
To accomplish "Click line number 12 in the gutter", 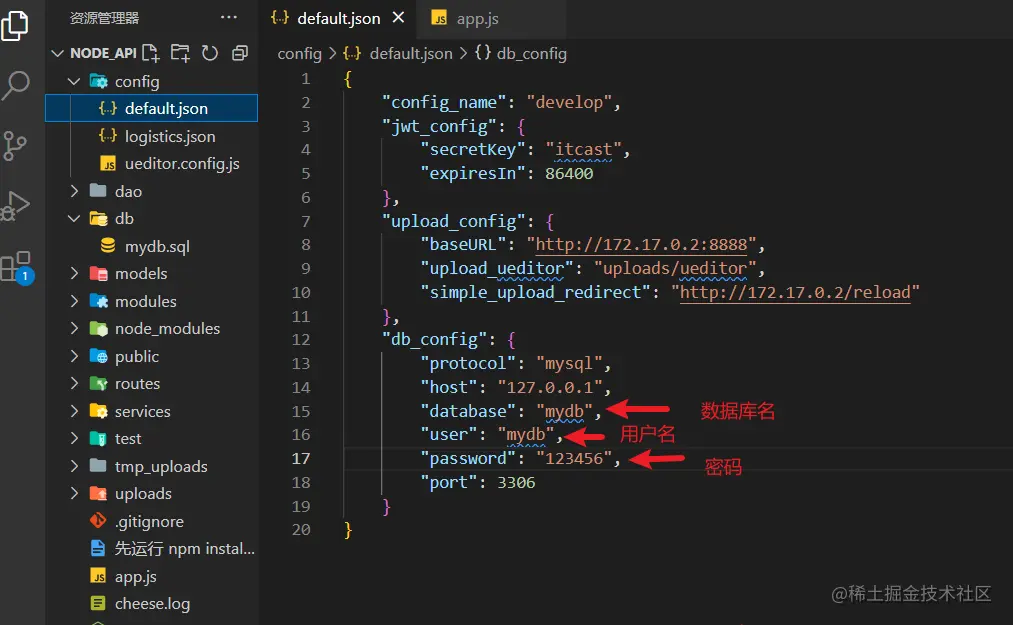I will pos(301,340).
